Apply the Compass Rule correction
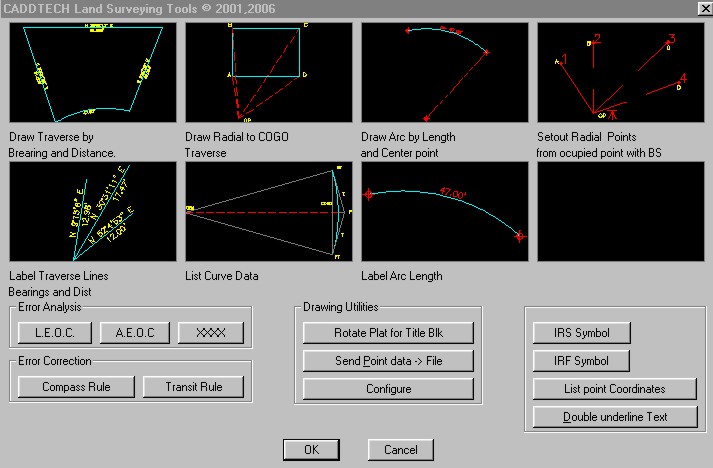 [x=76, y=386]
